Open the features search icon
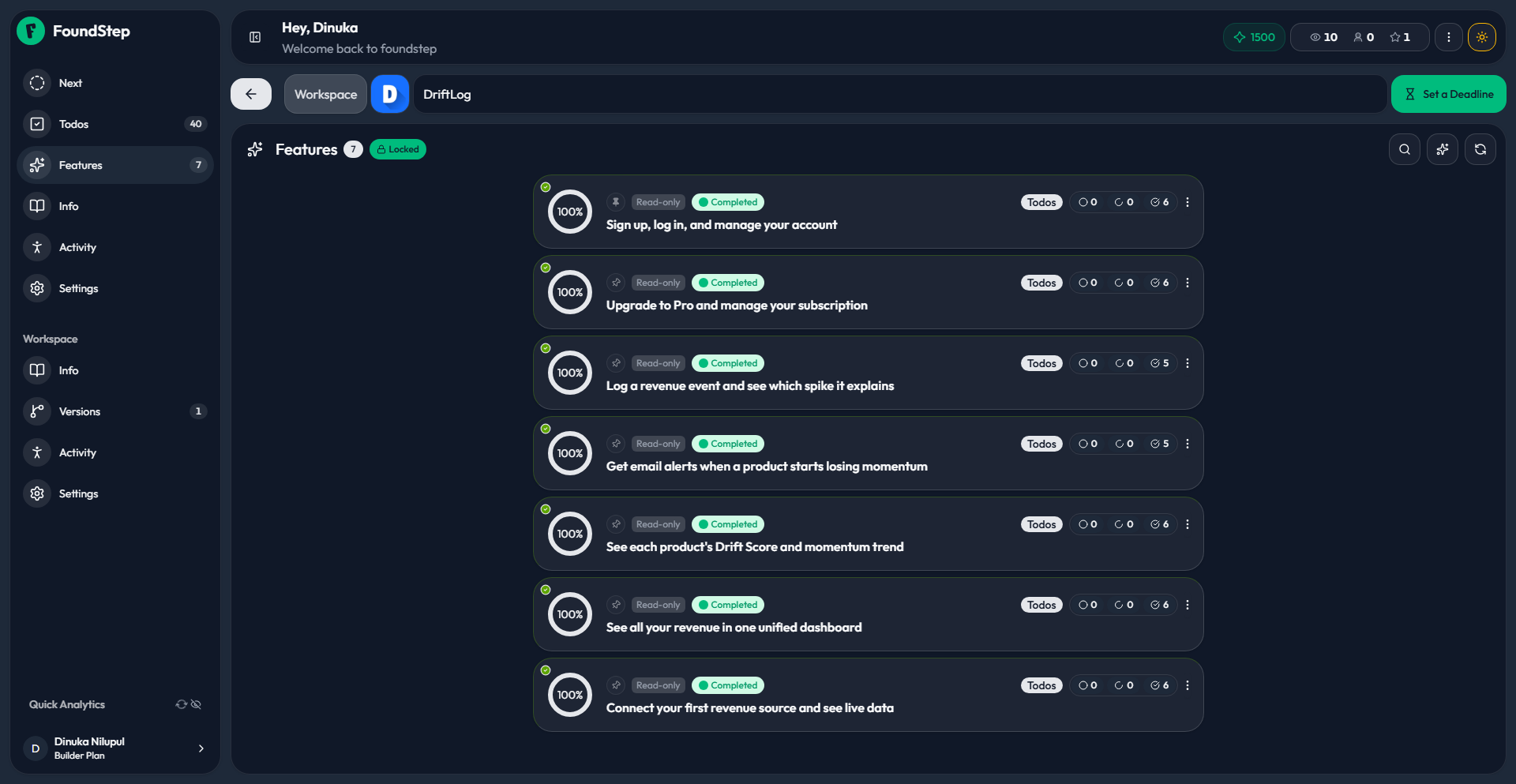 coord(1405,149)
